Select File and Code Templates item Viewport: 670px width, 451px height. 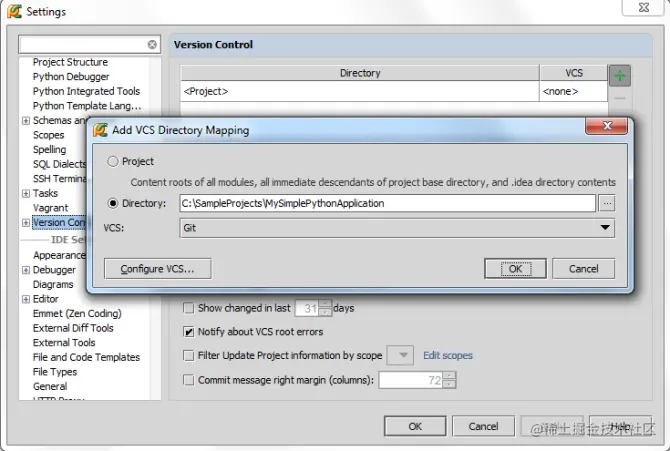click(x=86, y=357)
